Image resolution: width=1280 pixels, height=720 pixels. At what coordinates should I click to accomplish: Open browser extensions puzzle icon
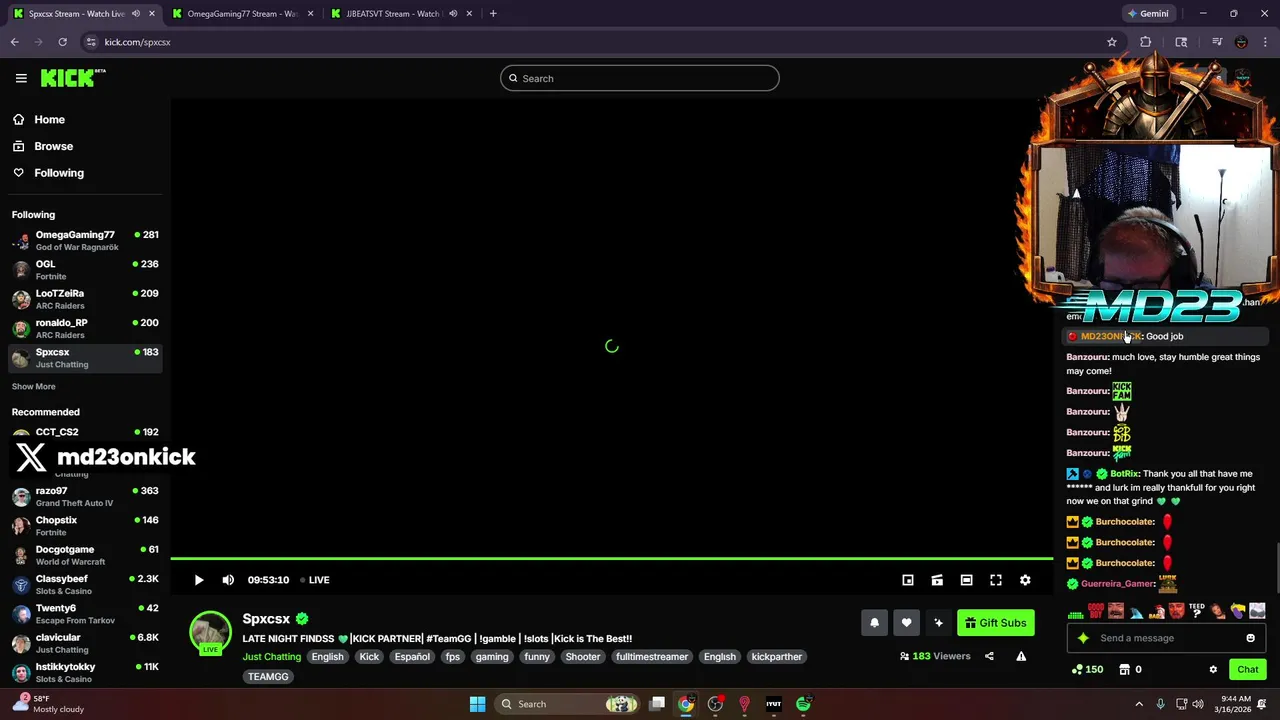[1146, 42]
